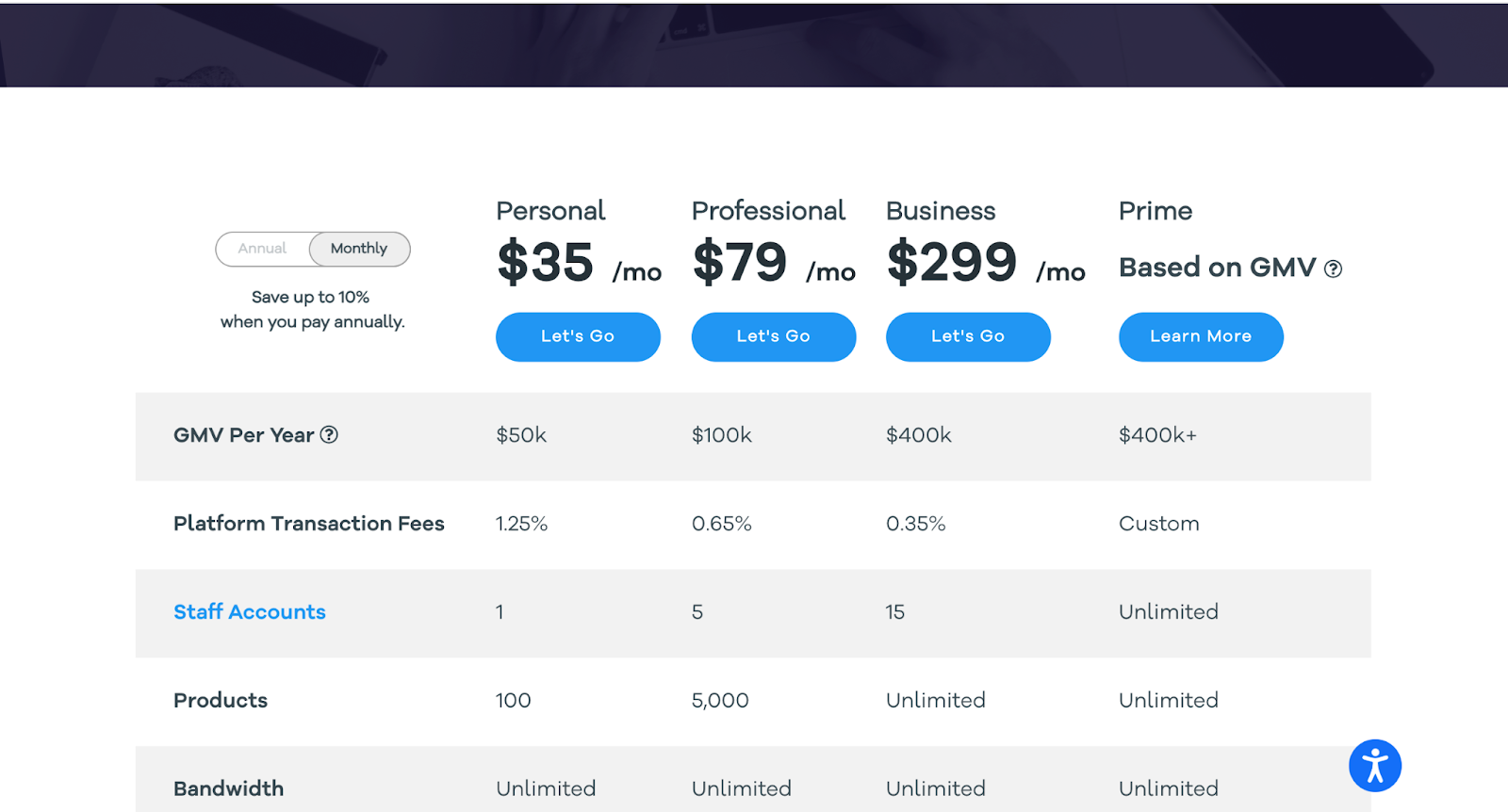This screenshot has height=812, width=1508.
Task: Click Platform Transaction Fees row label
Action: (308, 524)
